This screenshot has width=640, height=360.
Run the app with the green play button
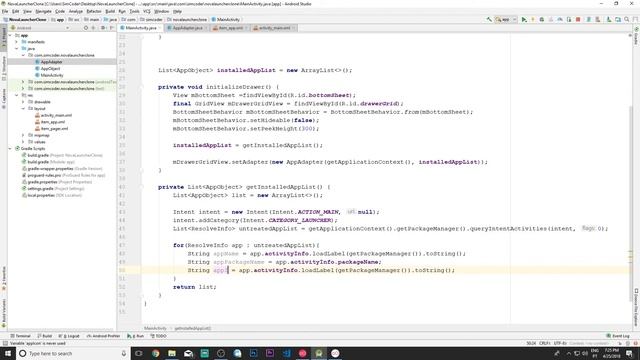524,19
